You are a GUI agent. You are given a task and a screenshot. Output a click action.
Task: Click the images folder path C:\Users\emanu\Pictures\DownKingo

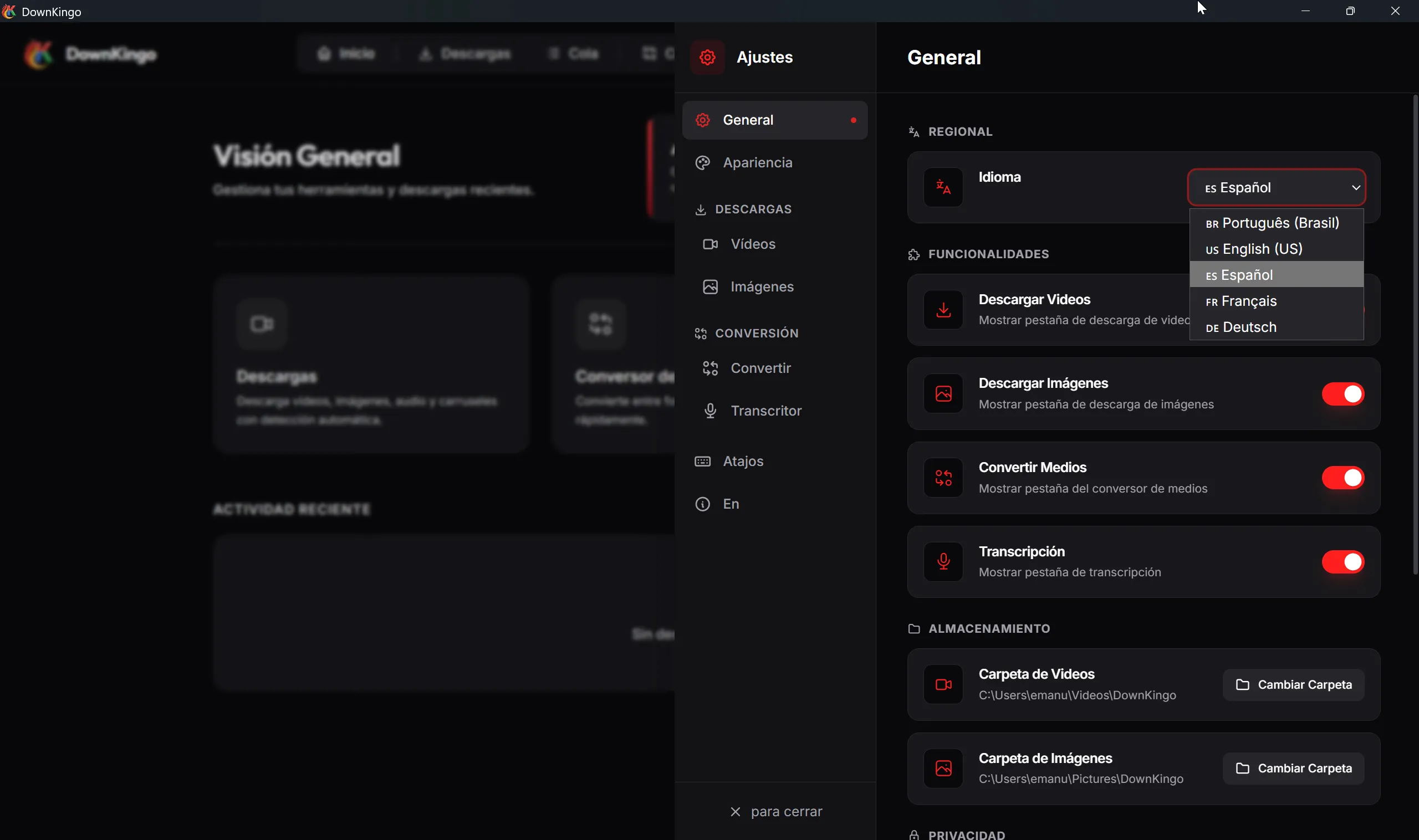coord(1080,779)
